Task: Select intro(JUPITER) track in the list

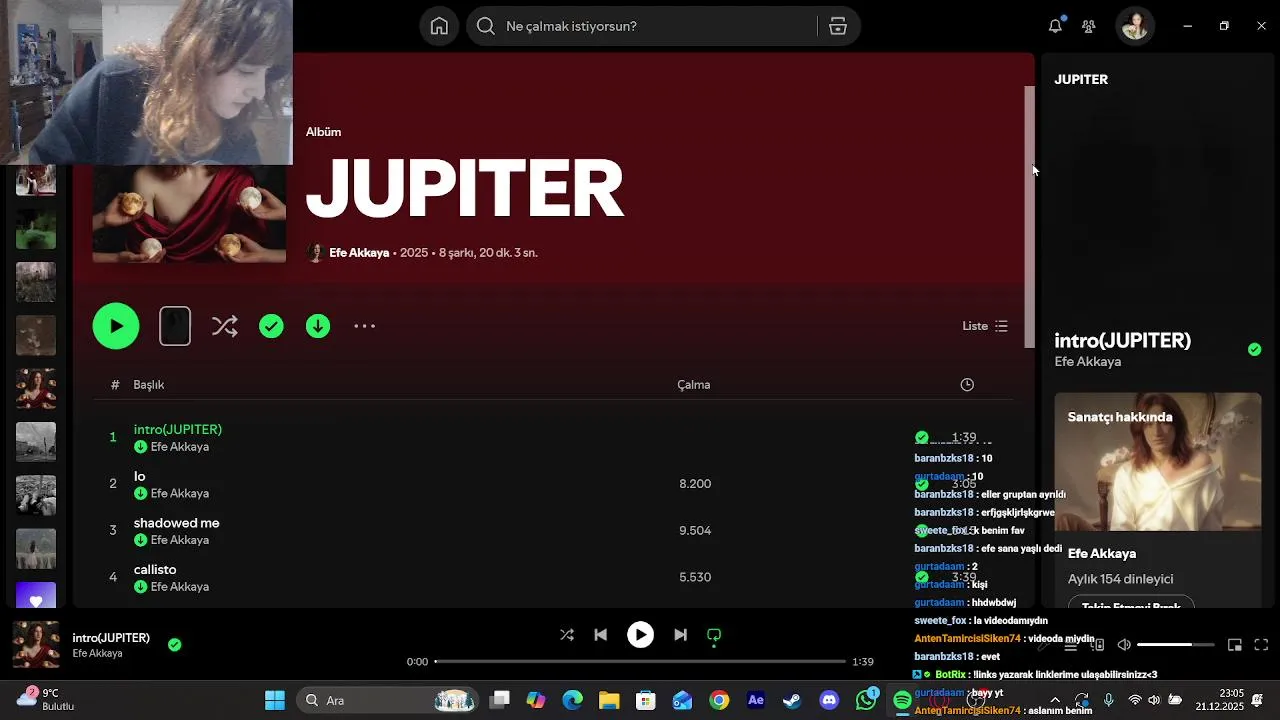Action: (178, 429)
